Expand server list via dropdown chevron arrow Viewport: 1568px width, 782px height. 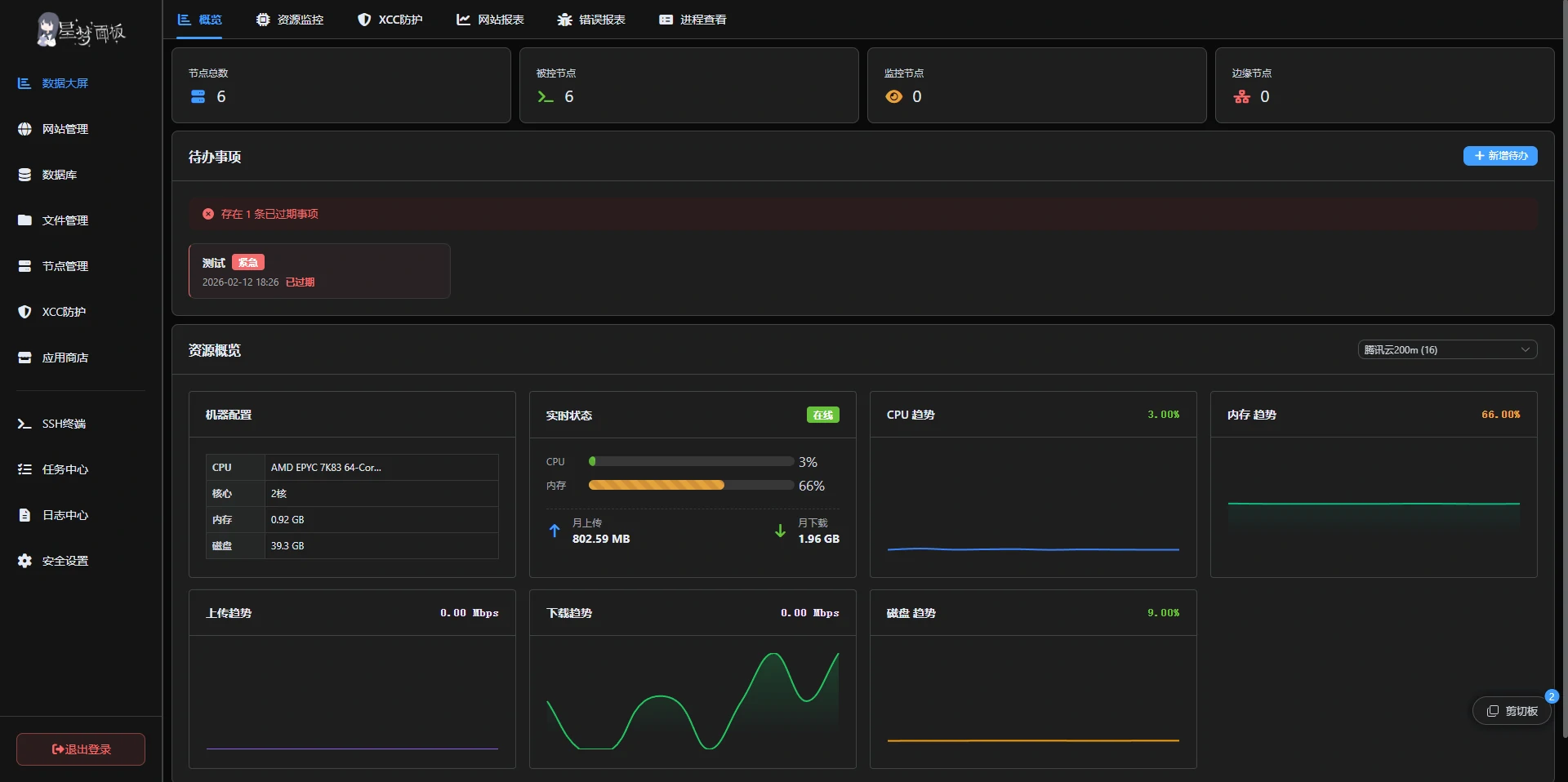1525,350
